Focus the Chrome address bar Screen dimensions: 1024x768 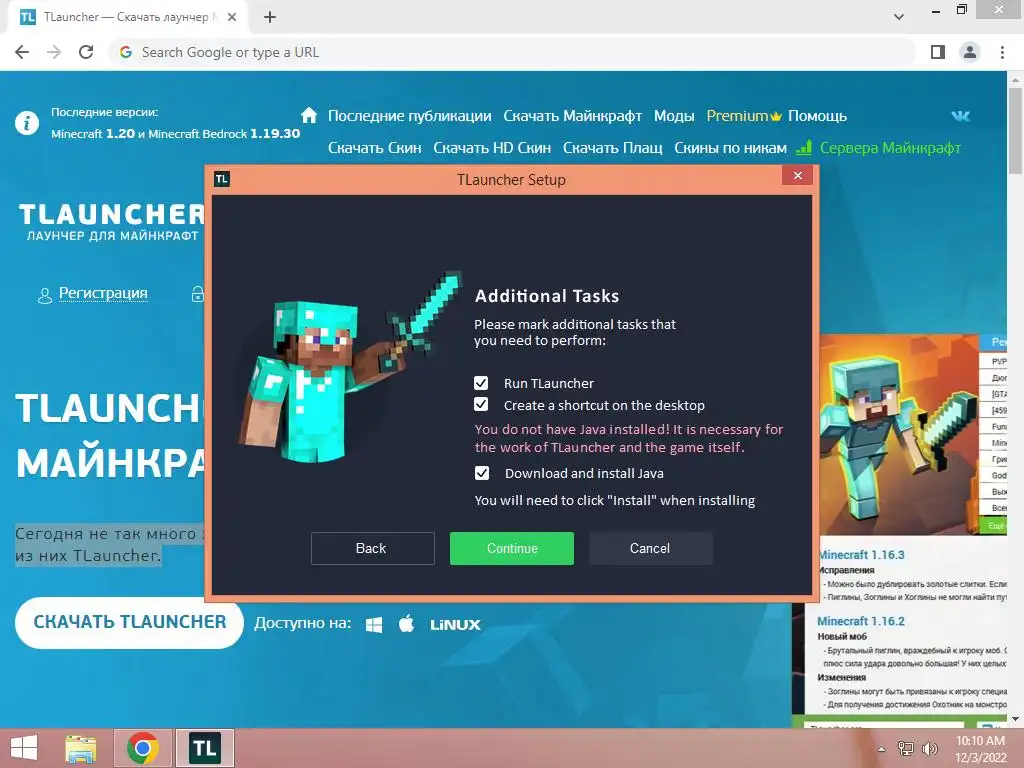(x=511, y=52)
